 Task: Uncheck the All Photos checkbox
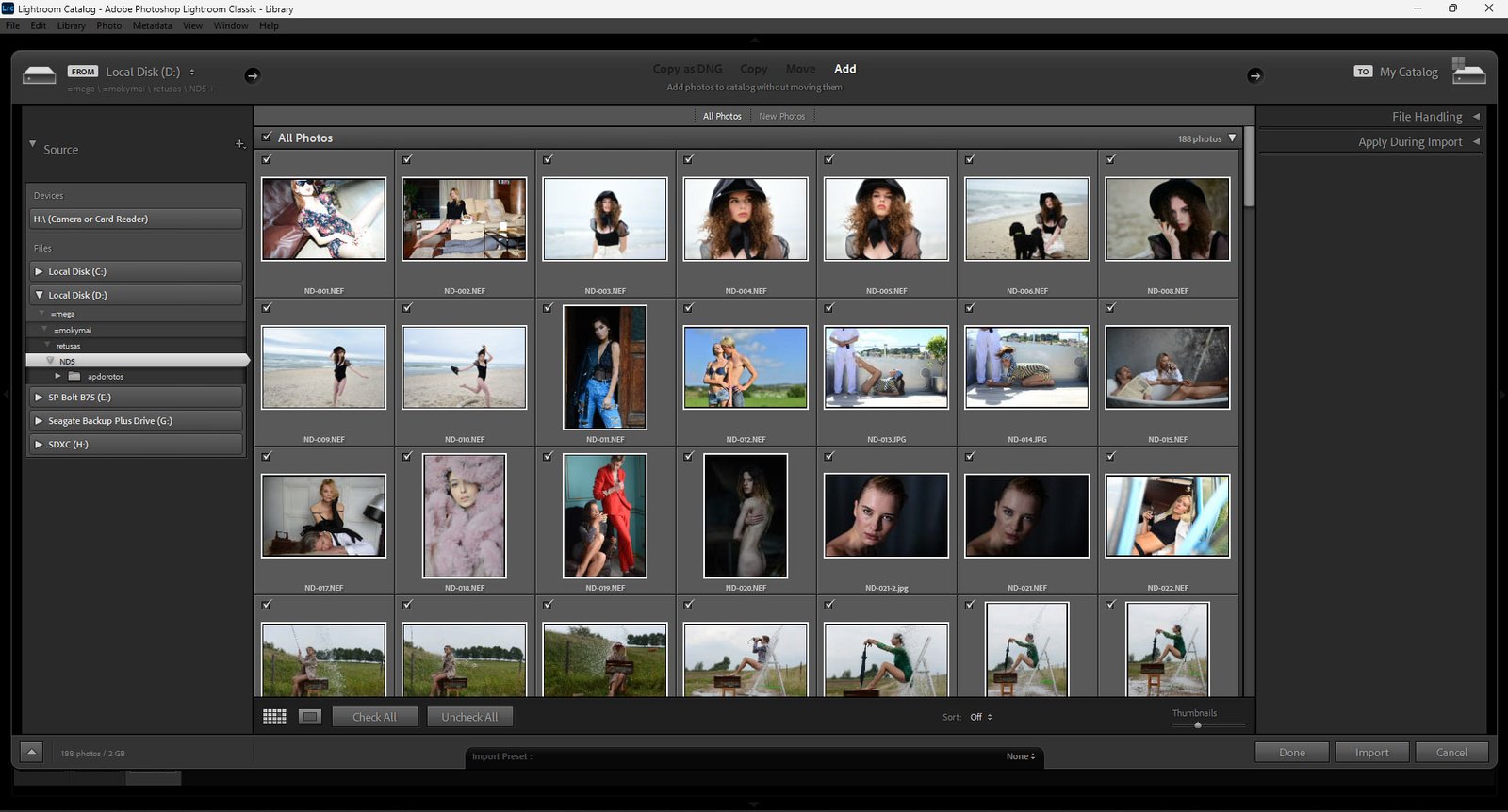point(267,138)
